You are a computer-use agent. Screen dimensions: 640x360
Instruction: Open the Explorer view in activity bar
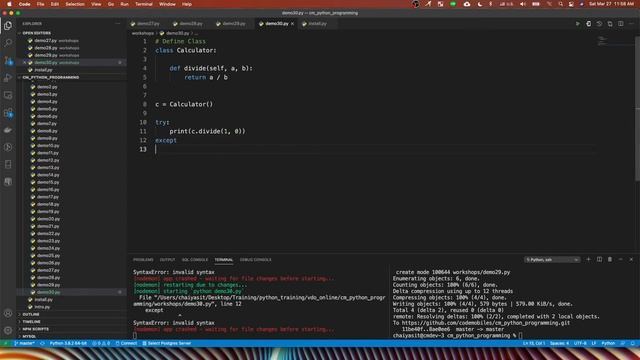8,25
